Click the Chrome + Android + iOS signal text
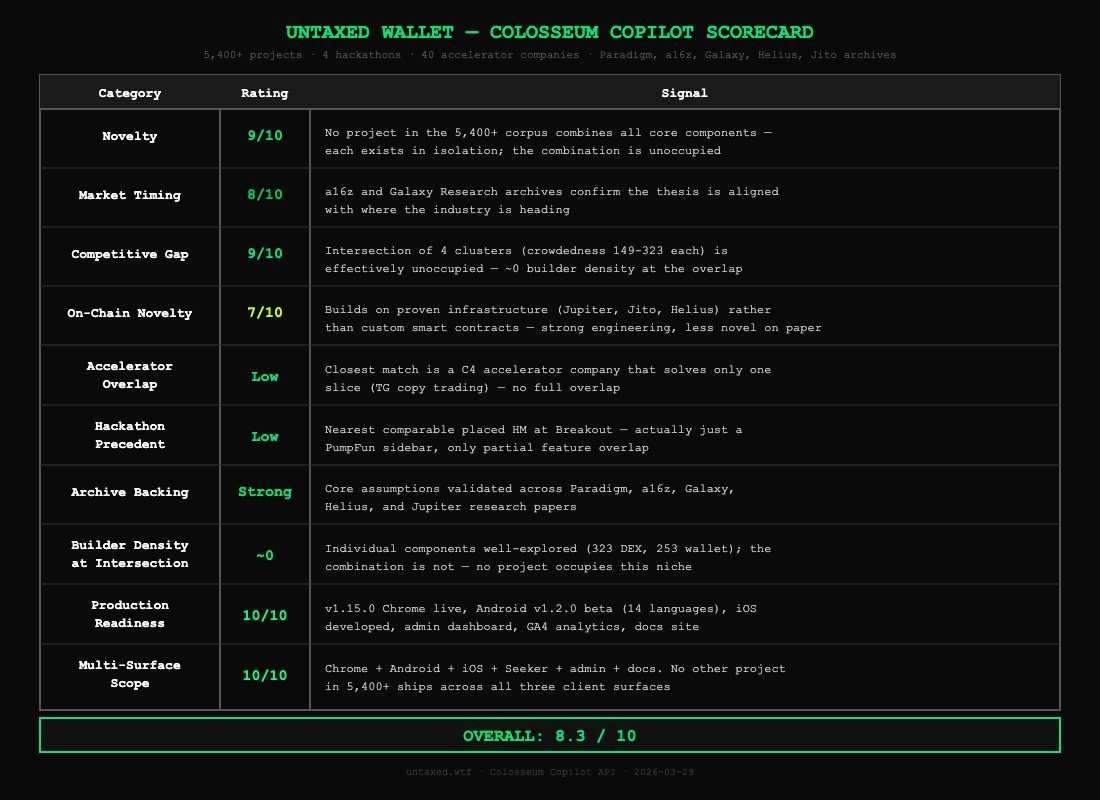1100x800 pixels. 555,677
